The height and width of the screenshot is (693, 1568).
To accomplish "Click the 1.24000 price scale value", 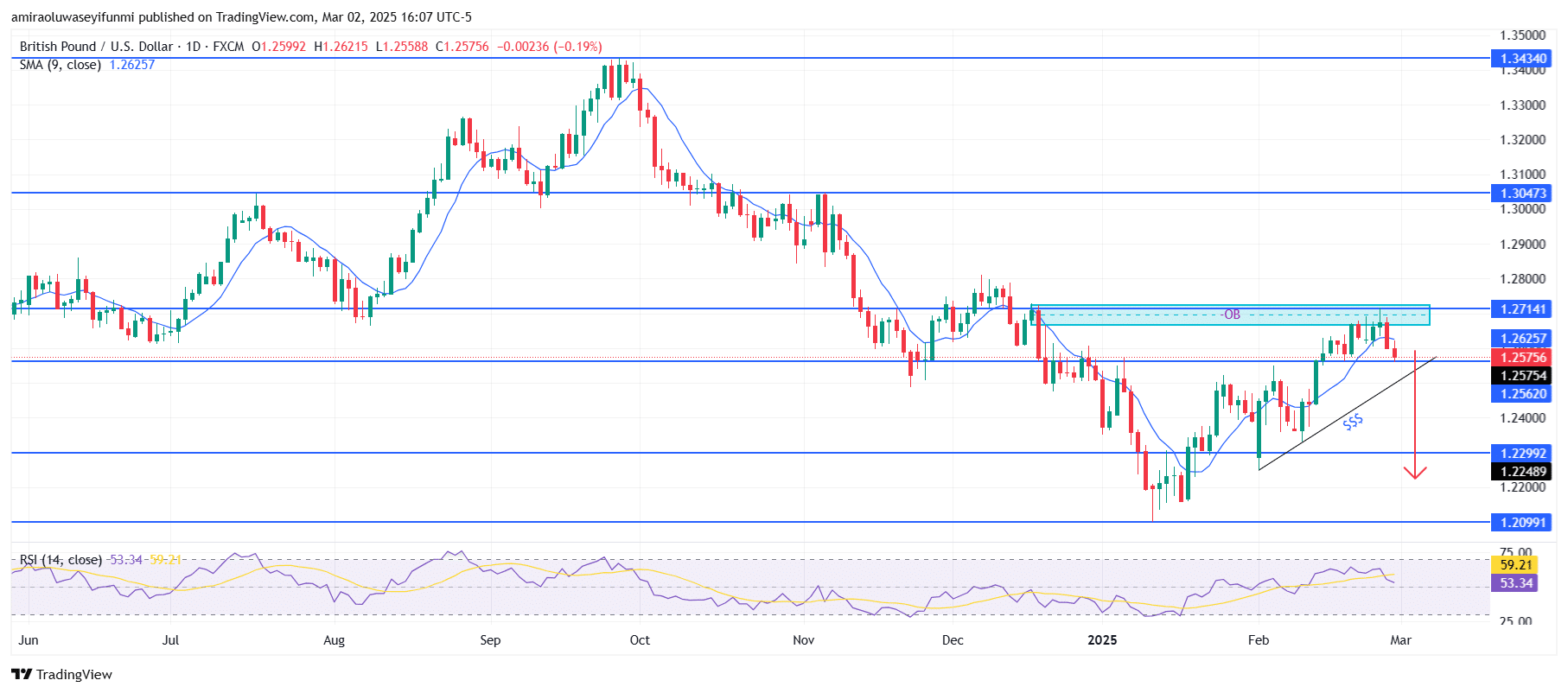I will 1522,418.
